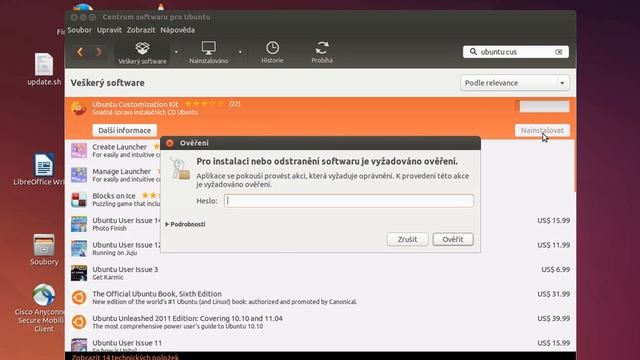Viewport: 640px width, 360px height.
Task: Click the Veškerý software heading
Action: tap(107, 83)
